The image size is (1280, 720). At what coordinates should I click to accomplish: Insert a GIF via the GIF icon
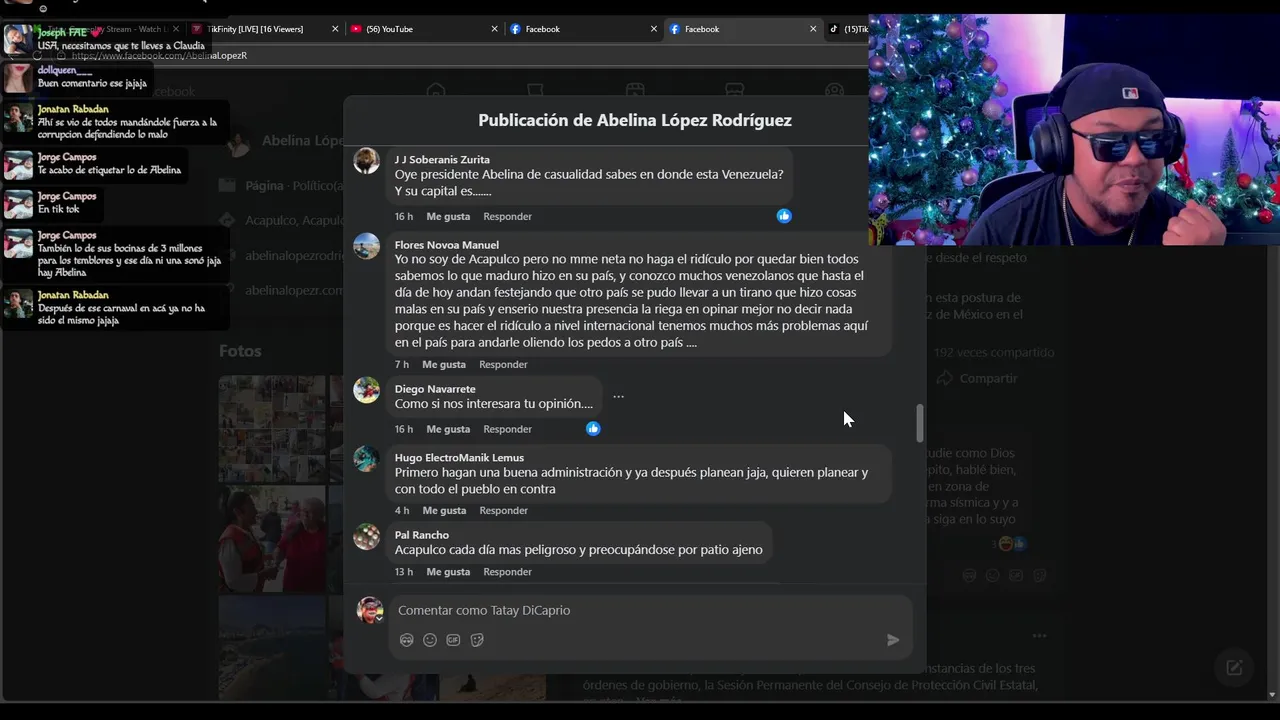(x=453, y=640)
